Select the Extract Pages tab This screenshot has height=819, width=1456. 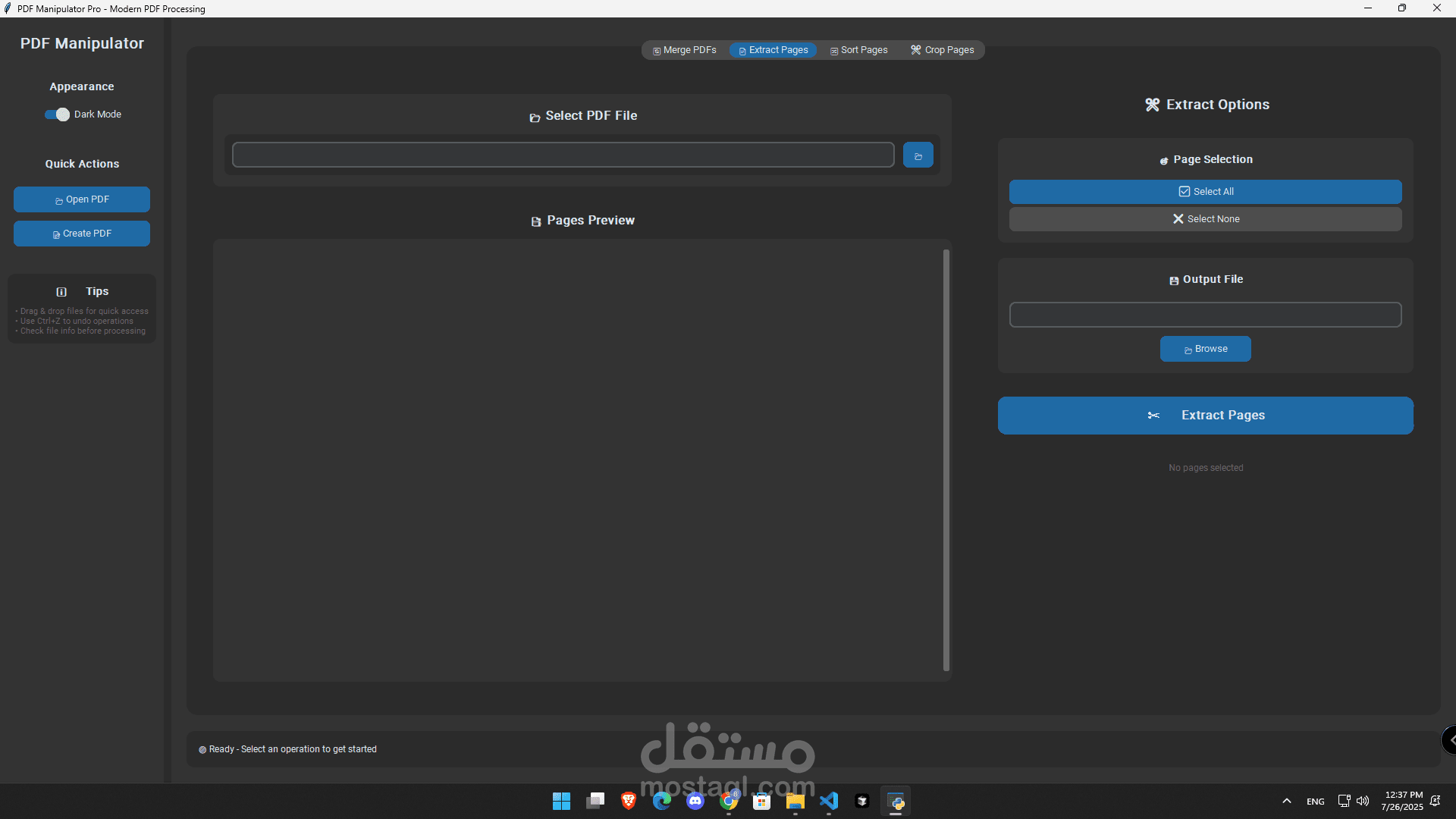773,50
